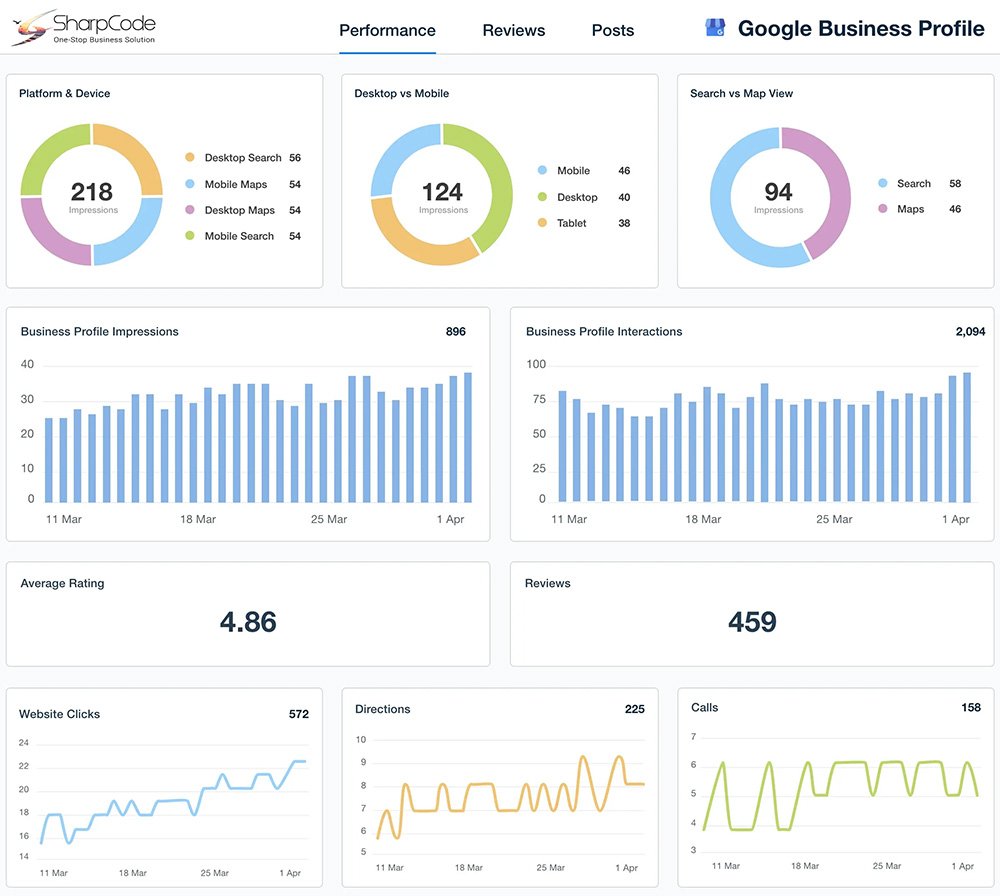The image size is (1000, 896).
Task: Click the 459 Reviews count
Action: point(752,622)
